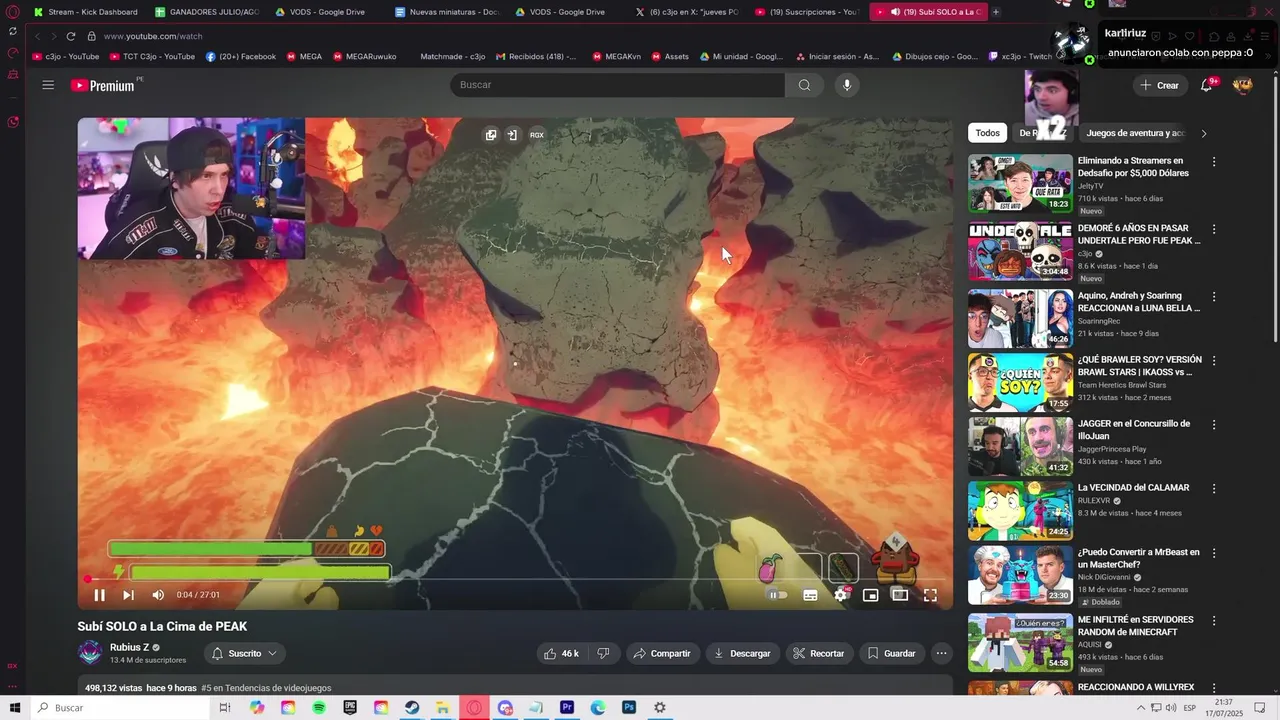Open the YouTube guide hamburger menu
The image size is (1280, 720).
point(48,85)
